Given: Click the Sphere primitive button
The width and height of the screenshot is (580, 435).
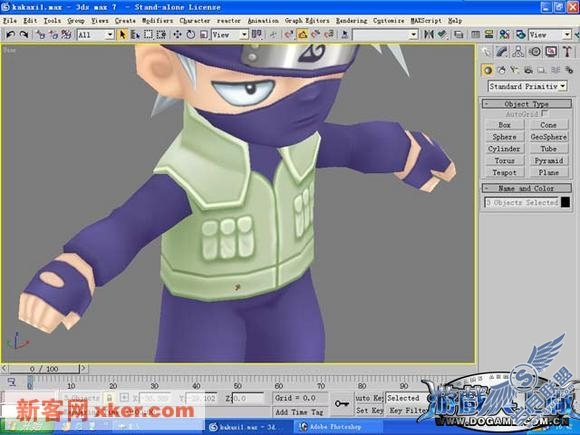Looking at the screenshot, I should (x=504, y=137).
